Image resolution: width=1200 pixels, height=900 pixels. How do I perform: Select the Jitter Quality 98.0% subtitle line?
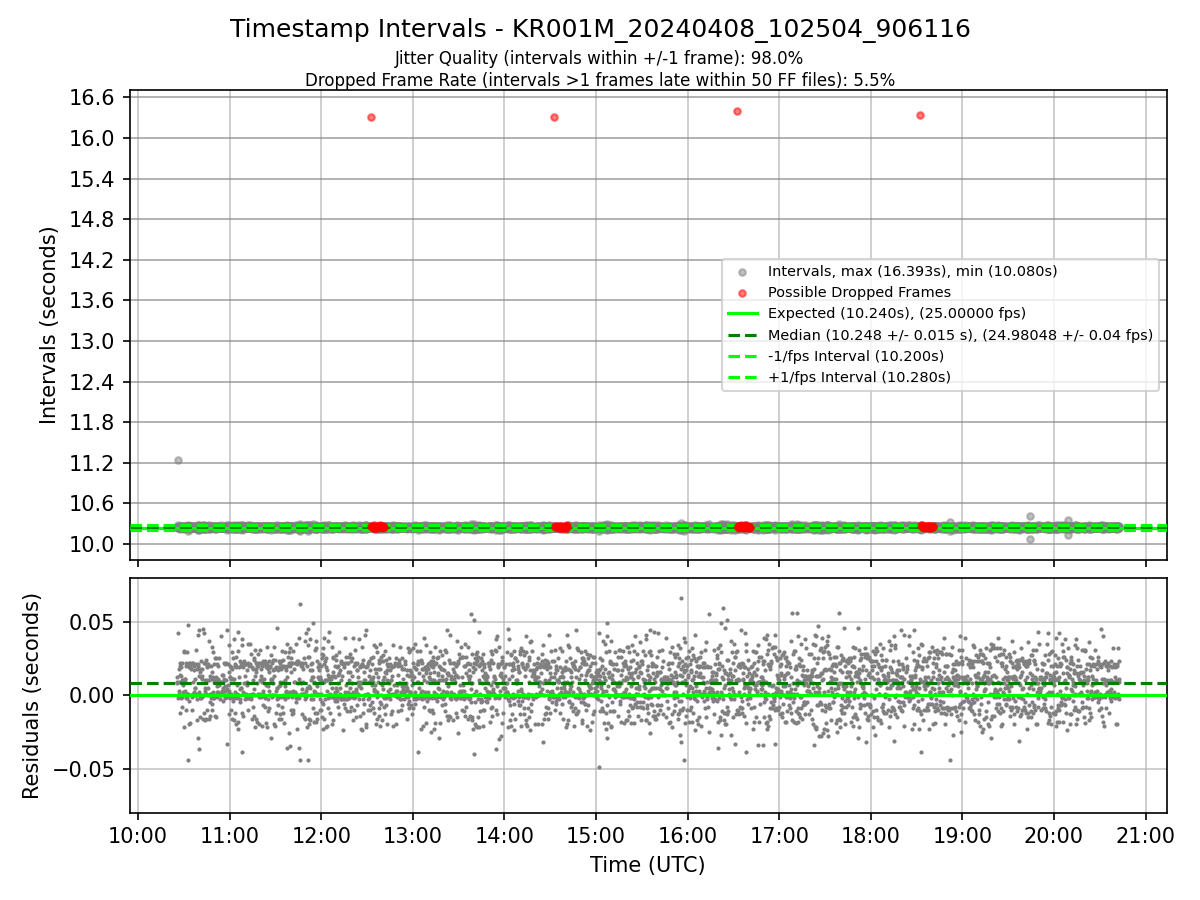click(x=599, y=58)
